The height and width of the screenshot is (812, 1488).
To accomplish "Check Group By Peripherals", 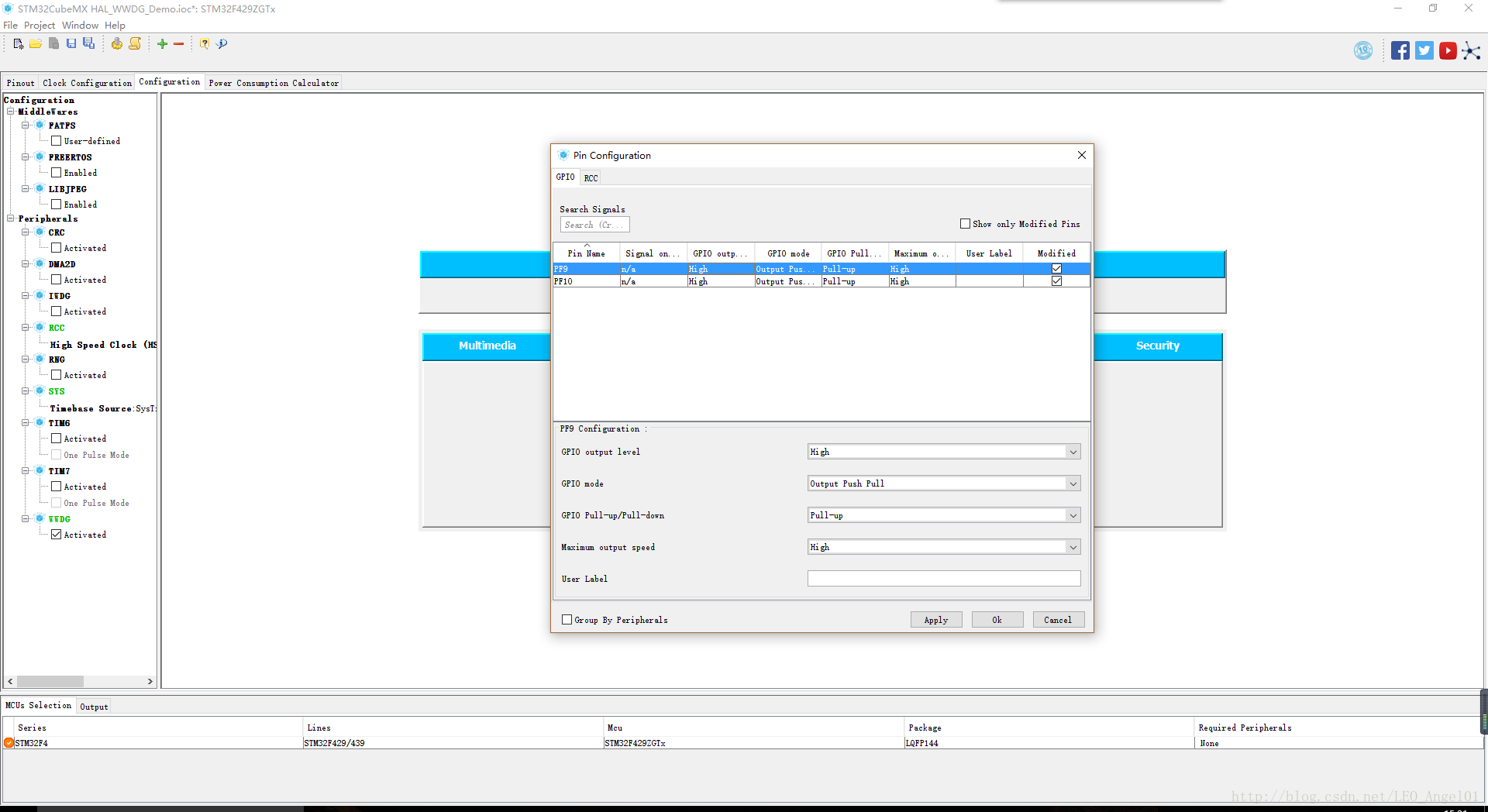I will click(x=567, y=620).
